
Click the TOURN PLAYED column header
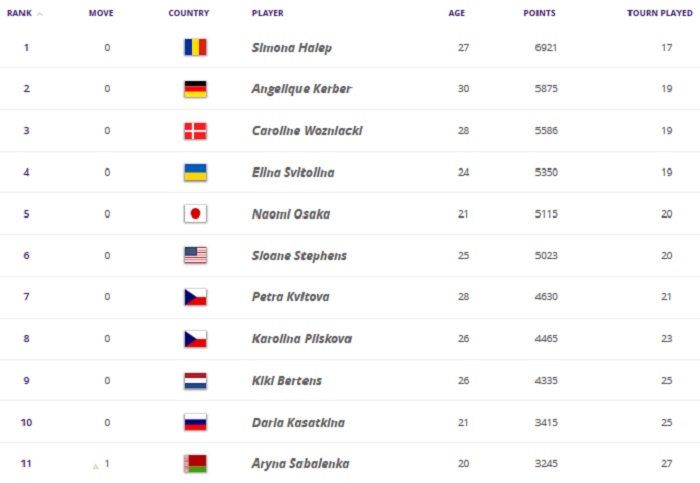pos(659,14)
